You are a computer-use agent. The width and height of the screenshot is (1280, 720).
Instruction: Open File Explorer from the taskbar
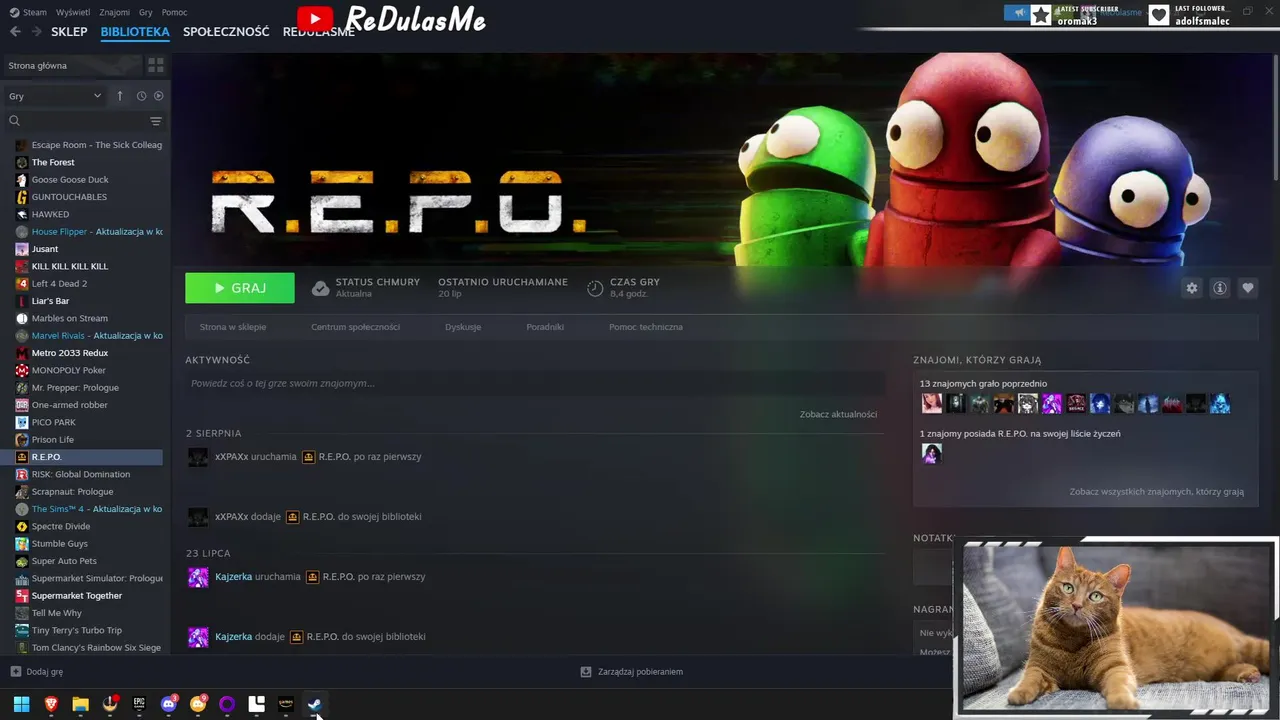point(80,704)
